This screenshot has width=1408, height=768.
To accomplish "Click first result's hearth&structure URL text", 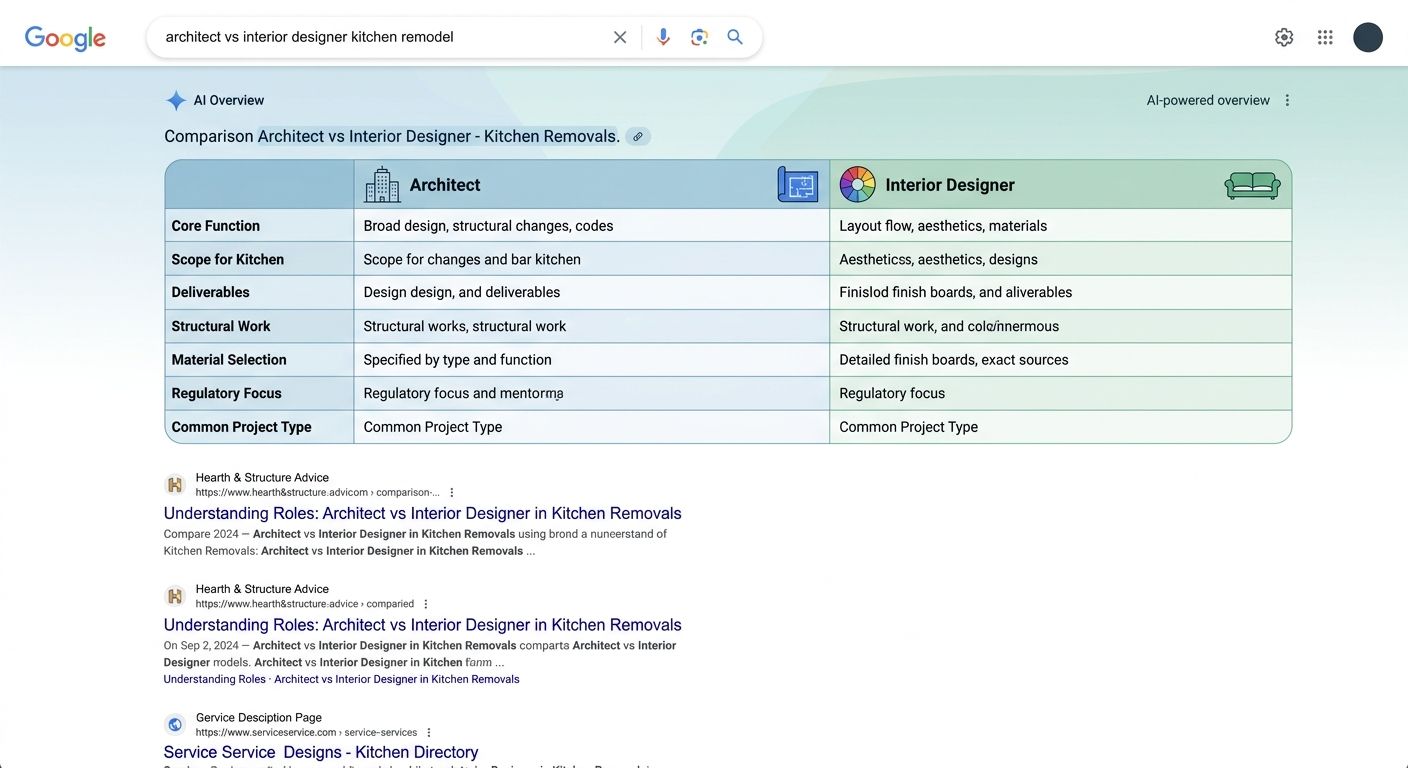I will (x=317, y=493).
